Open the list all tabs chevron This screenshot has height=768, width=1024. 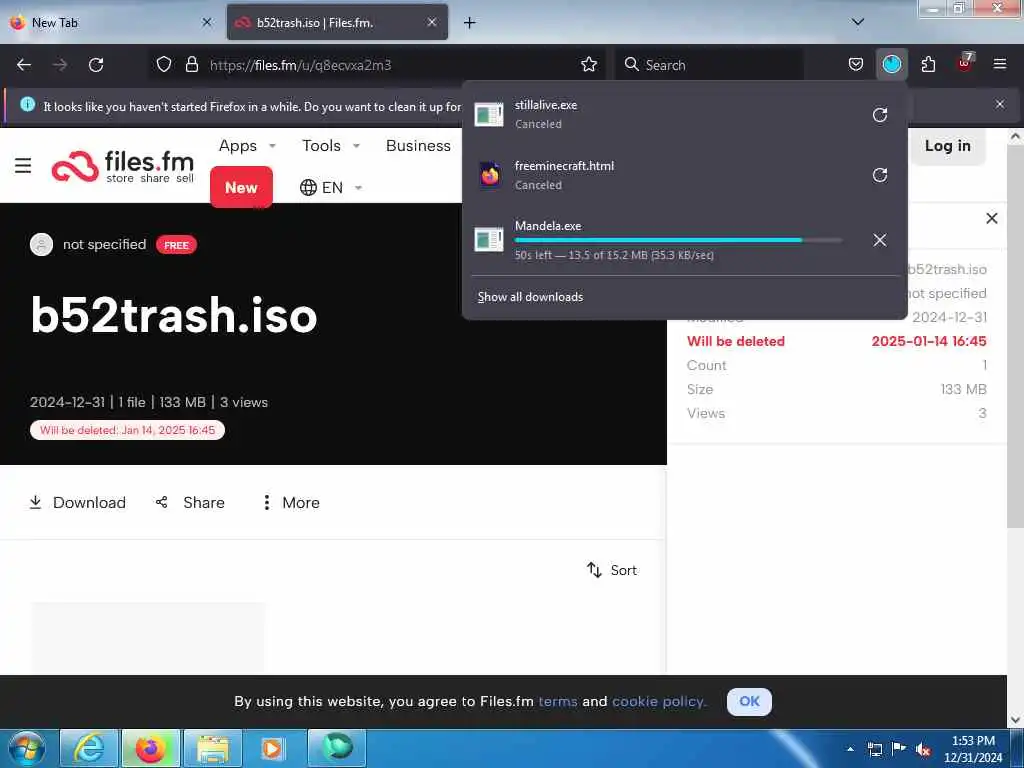point(857,22)
